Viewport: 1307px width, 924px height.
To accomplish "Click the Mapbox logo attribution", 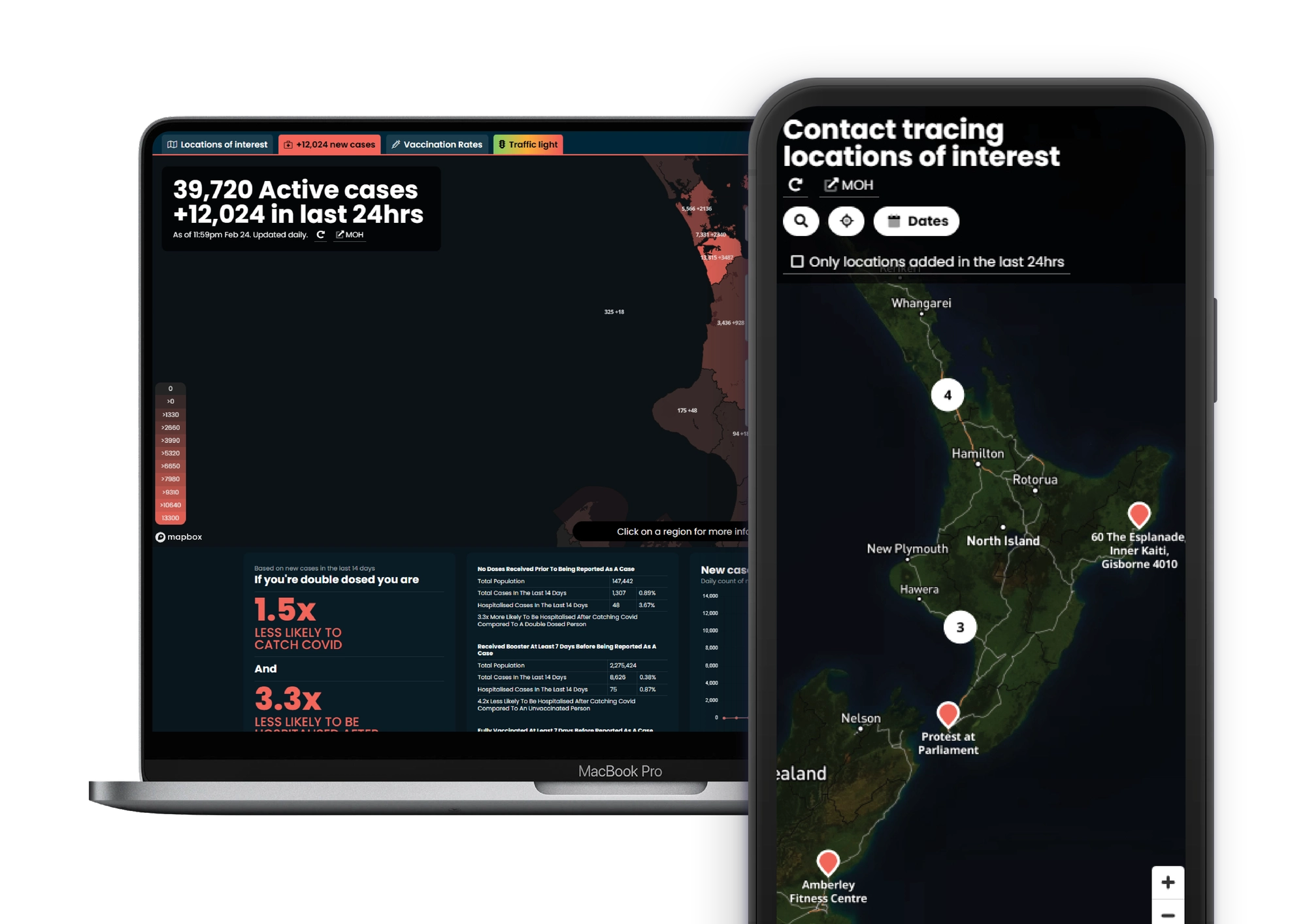I will coord(178,536).
